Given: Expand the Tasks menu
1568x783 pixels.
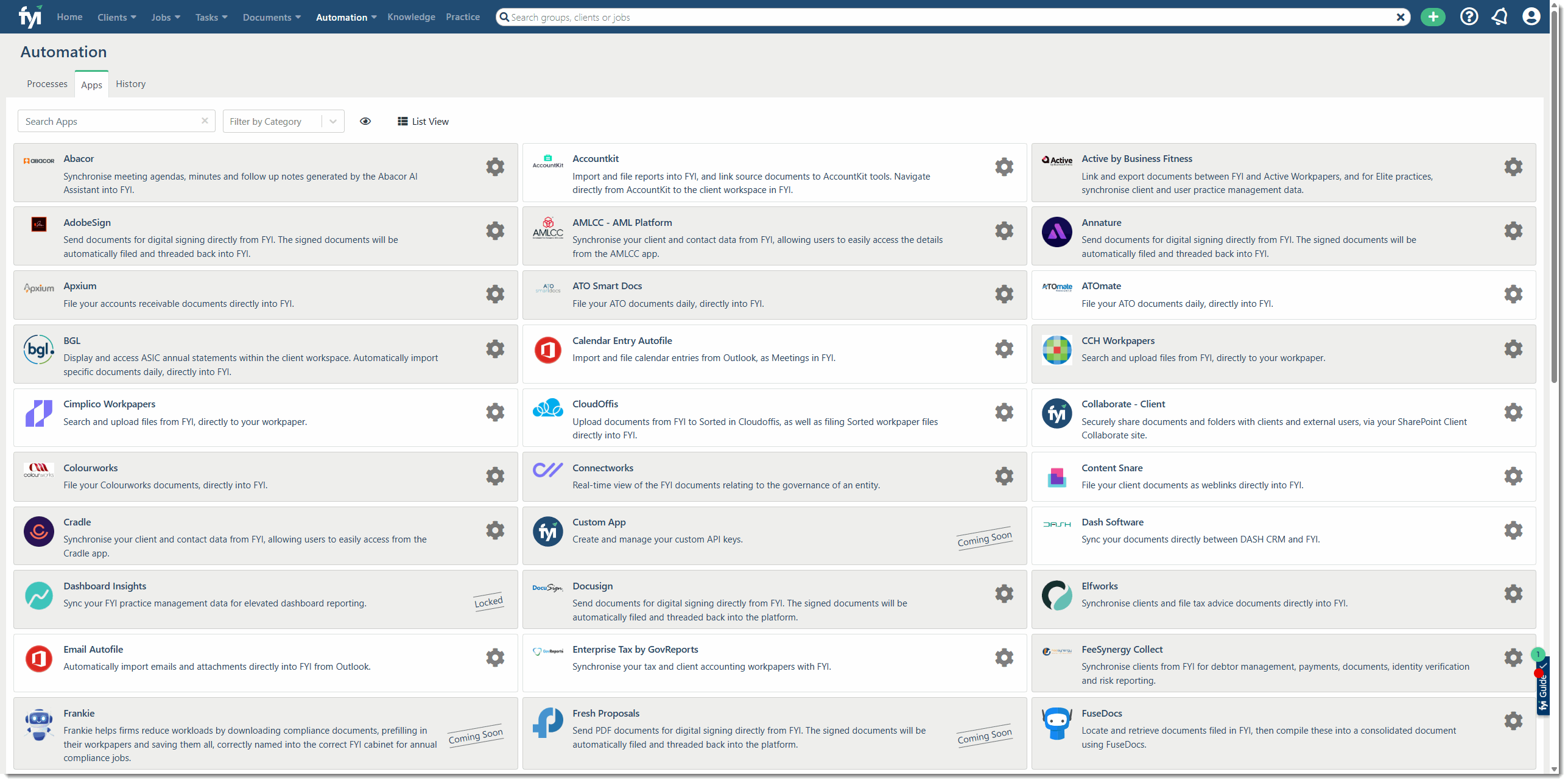Looking at the screenshot, I should 211,17.
